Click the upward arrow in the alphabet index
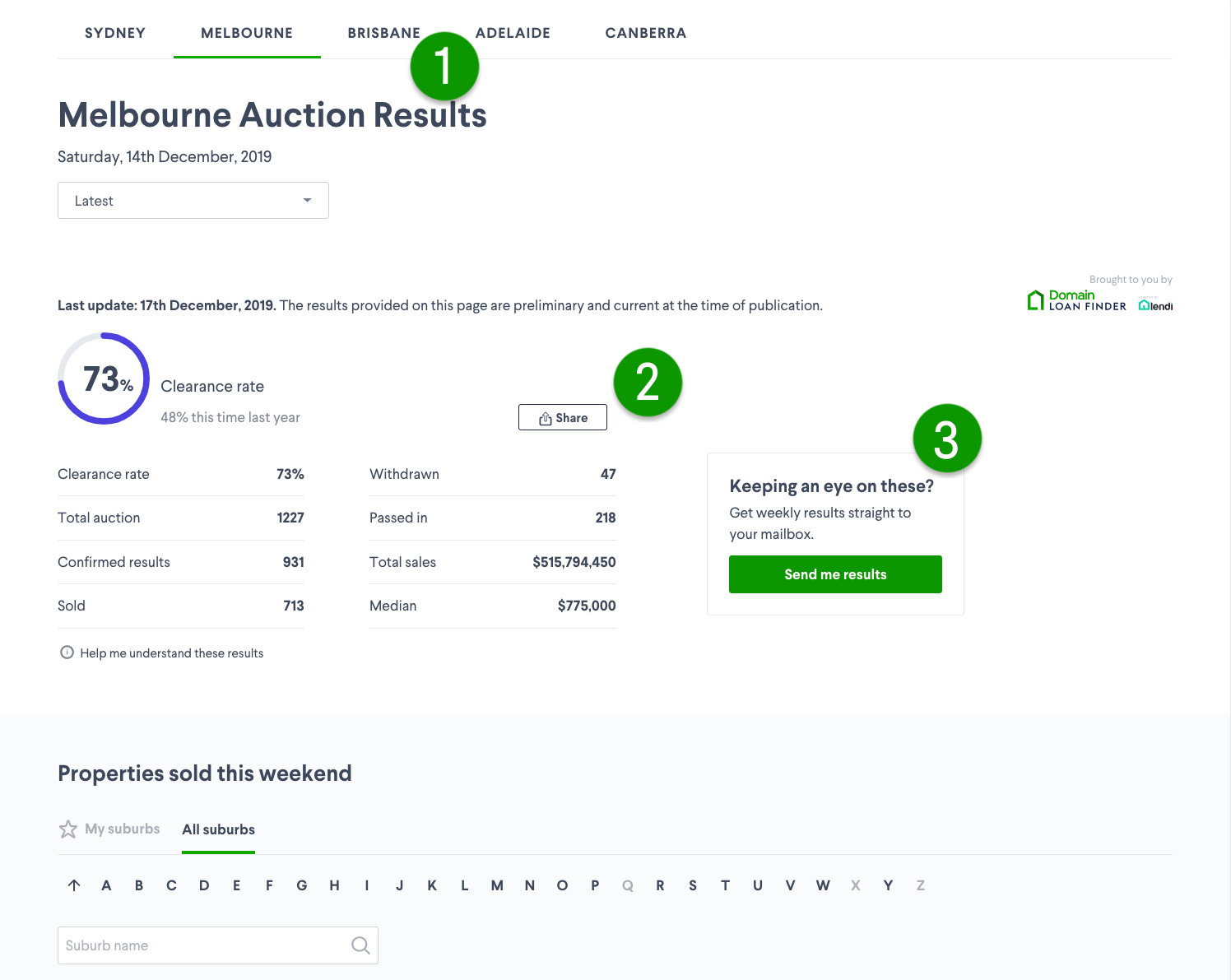Screen dimensions: 1231x980 click(74, 885)
